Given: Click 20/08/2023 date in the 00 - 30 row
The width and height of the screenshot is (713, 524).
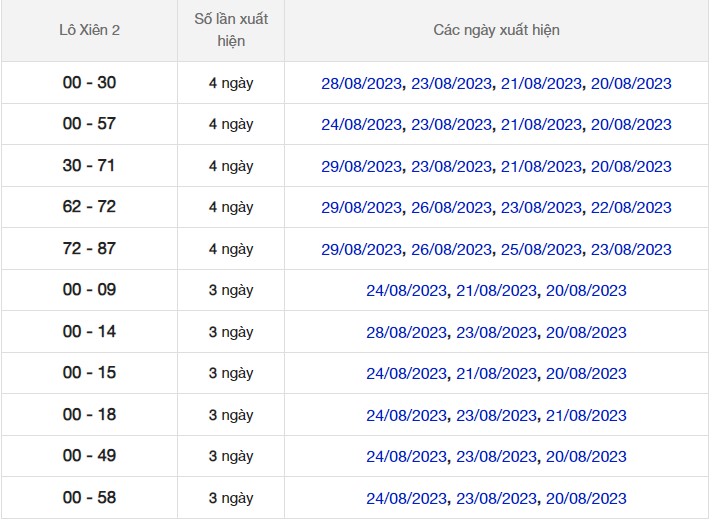Looking at the screenshot, I should click(x=631, y=83).
